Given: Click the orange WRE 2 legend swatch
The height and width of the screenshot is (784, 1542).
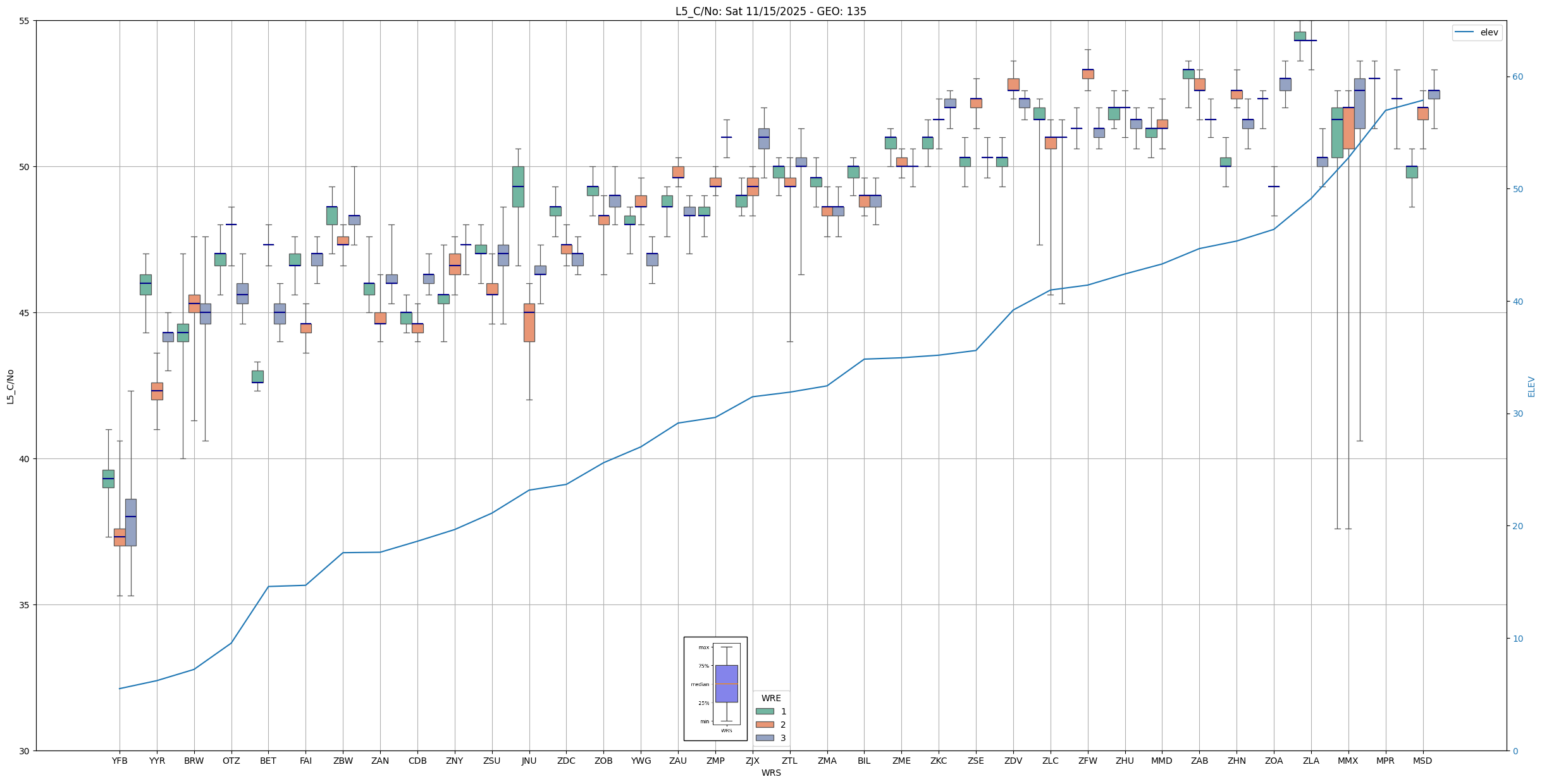Looking at the screenshot, I should (765, 725).
